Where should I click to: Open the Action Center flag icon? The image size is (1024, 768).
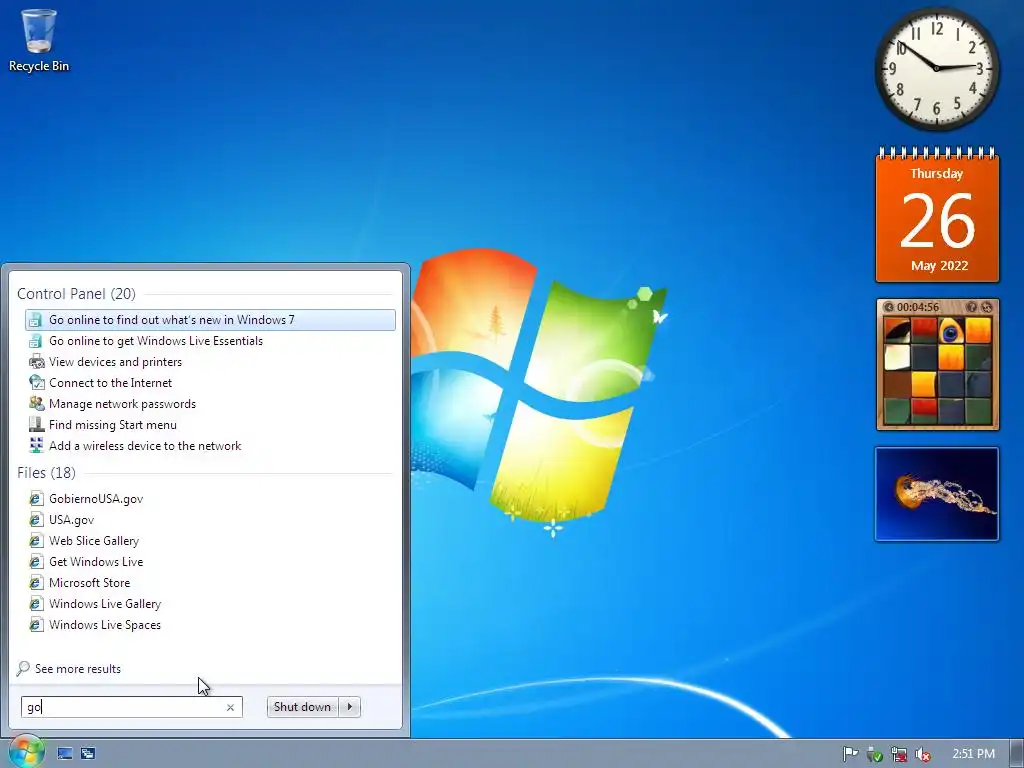click(850, 754)
